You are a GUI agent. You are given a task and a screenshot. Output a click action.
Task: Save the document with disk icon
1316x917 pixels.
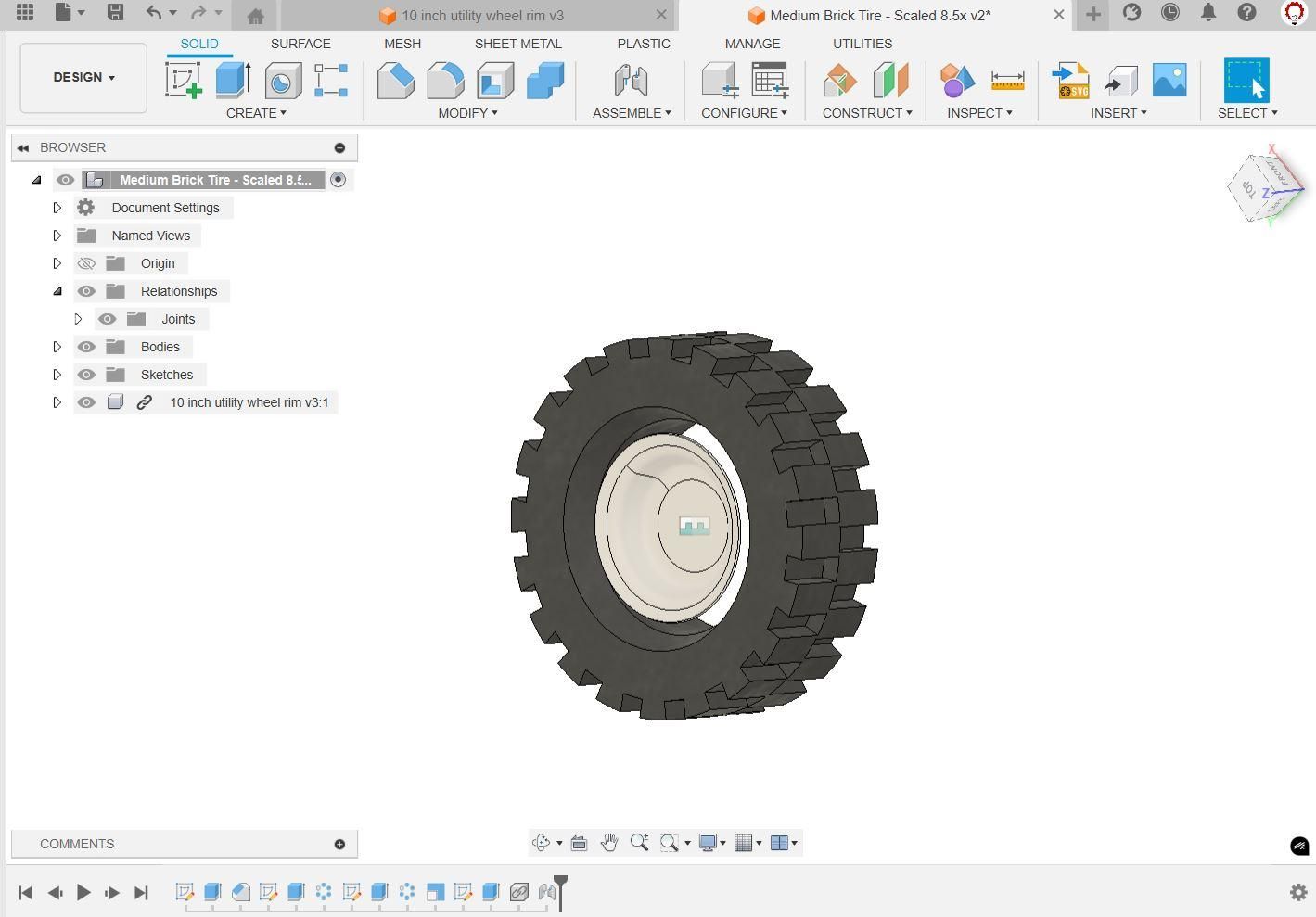[115, 13]
